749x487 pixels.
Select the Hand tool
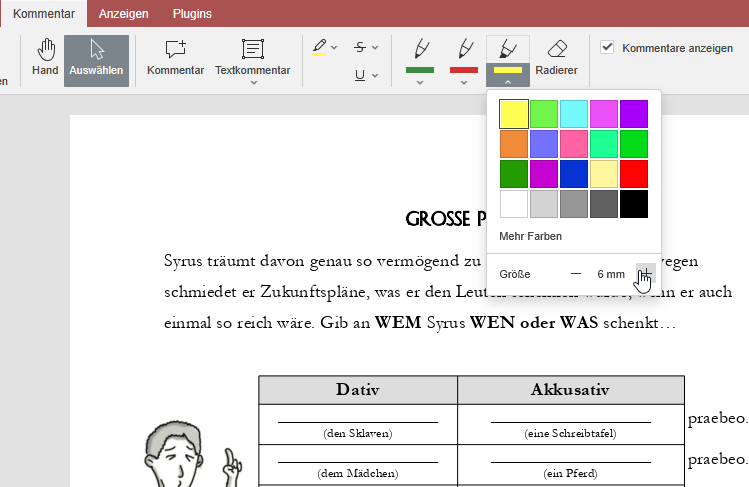coord(45,58)
